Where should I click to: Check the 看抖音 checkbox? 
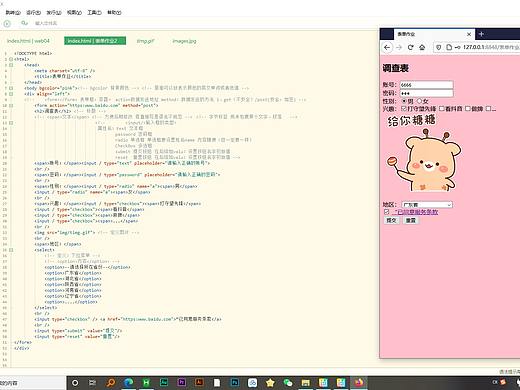(442, 109)
